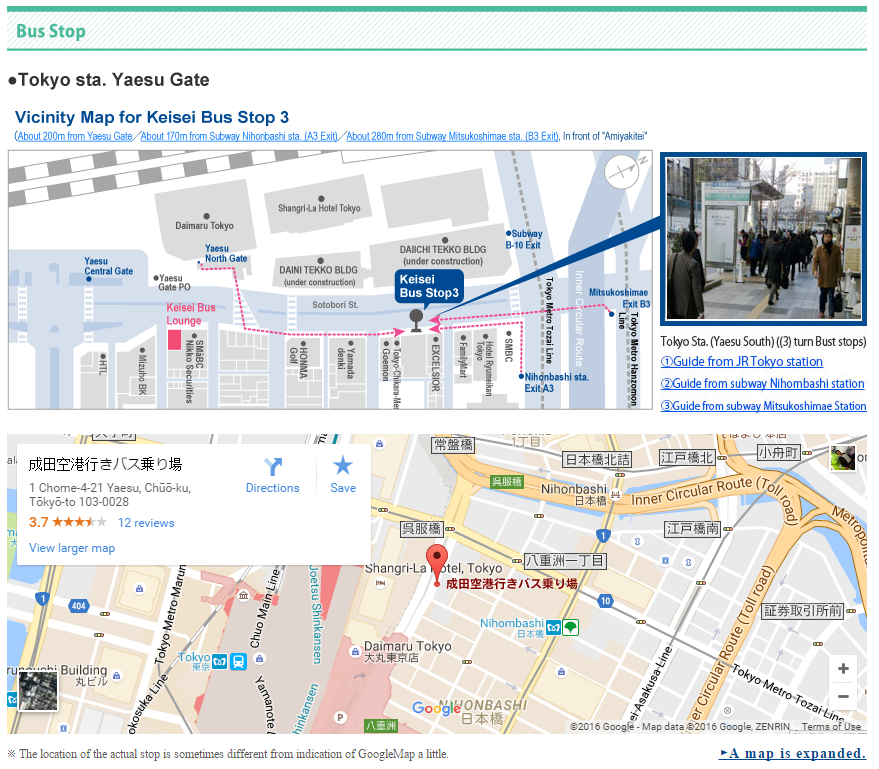Open Guide from JR Tokyo station link
Screen dimensions: 879x769
(742, 362)
